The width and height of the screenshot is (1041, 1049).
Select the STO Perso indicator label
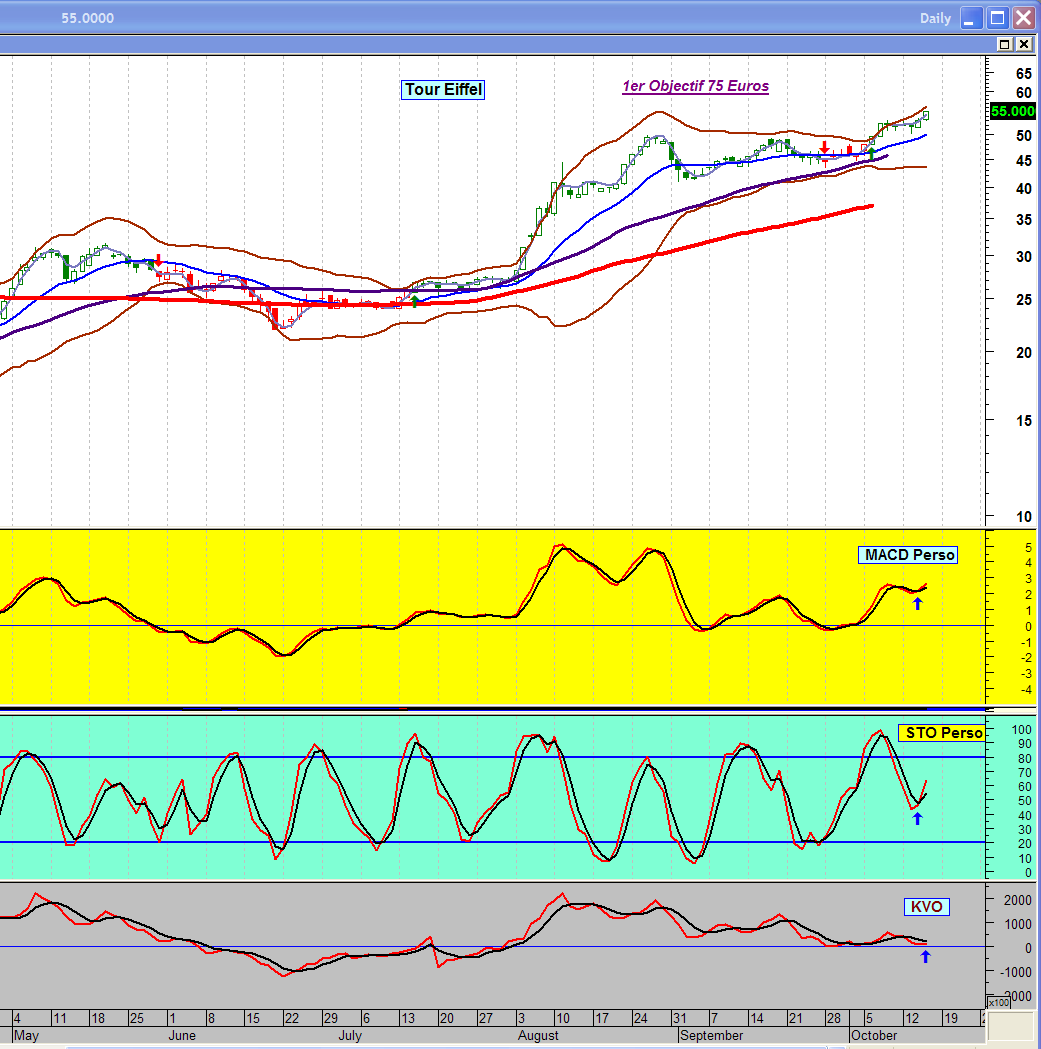point(943,733)
